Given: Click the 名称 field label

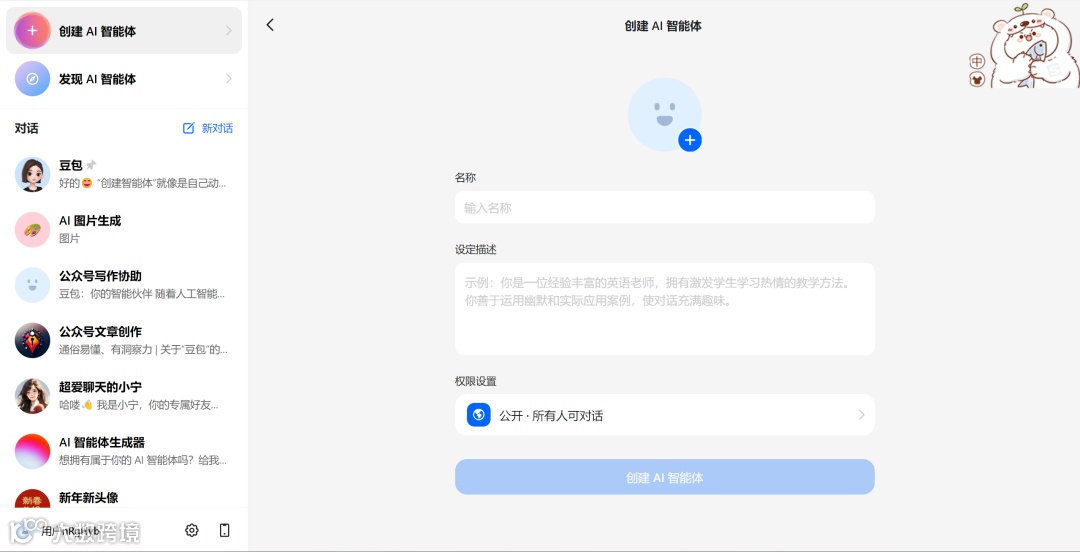Looking at the screenshot, I should click(x=466, y=178).
